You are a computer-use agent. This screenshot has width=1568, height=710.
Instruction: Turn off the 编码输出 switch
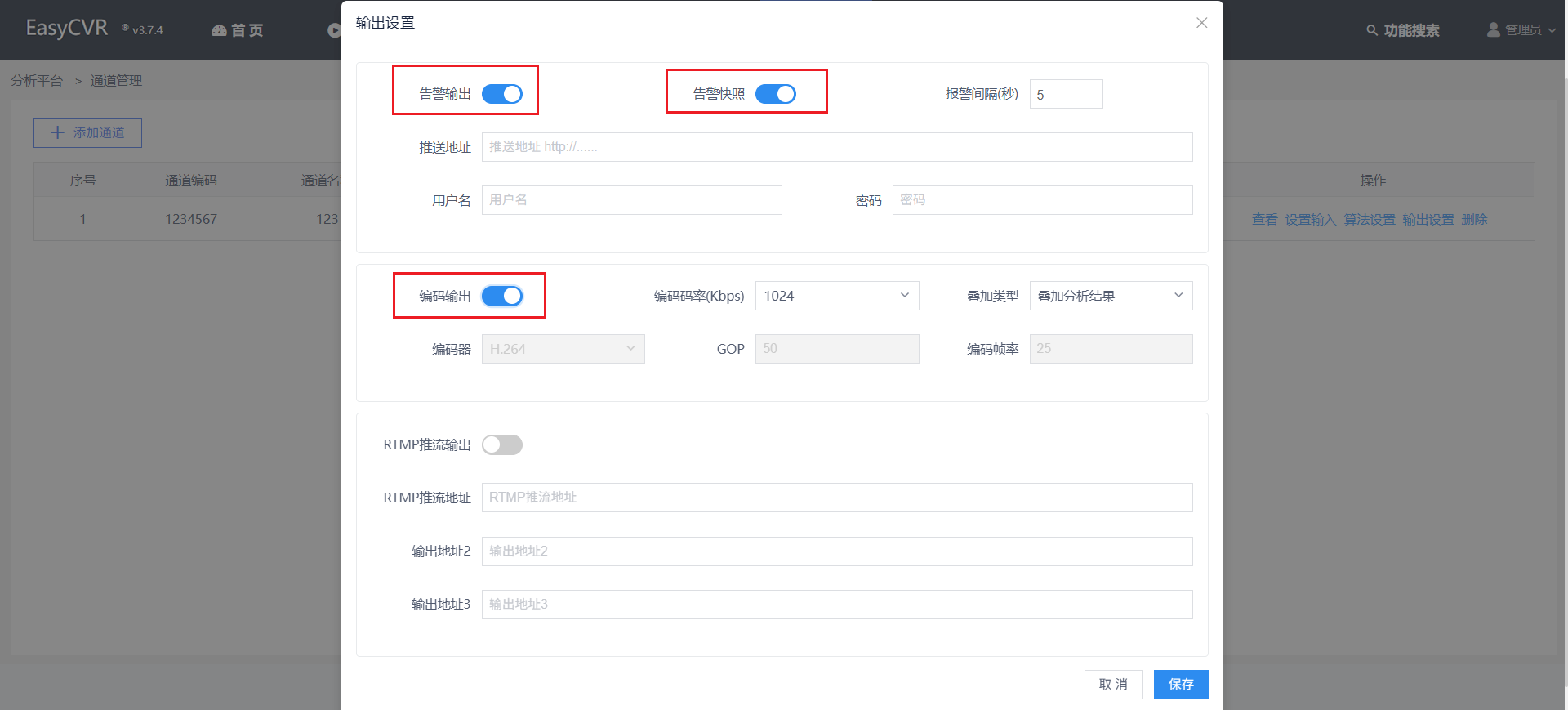(x=502, y=296)
